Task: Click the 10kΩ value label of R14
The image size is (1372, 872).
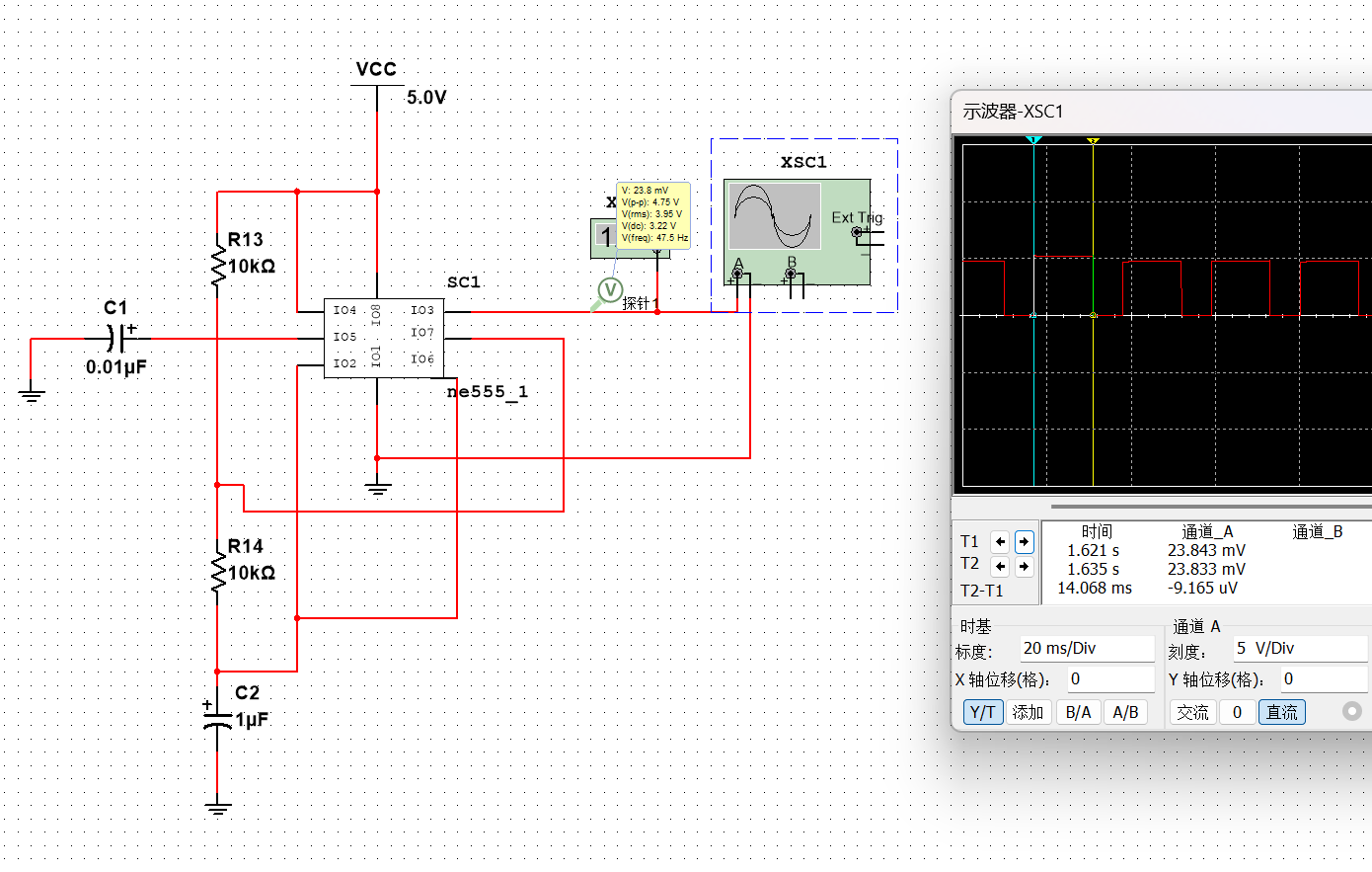Action: tap(252, 573)
